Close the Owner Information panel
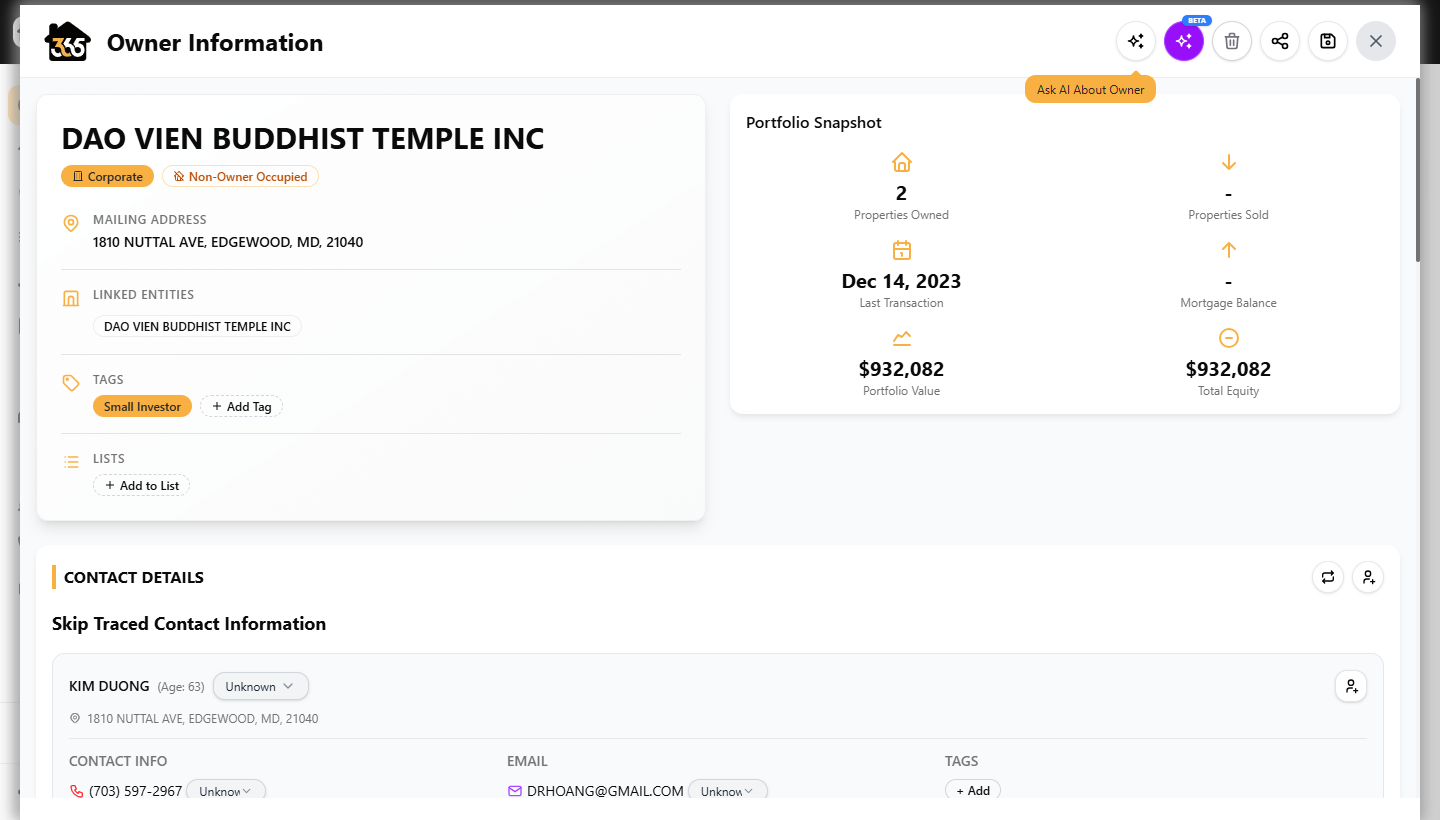Viewport: 1440px width, 820px height. click(x=1376, y=41)
